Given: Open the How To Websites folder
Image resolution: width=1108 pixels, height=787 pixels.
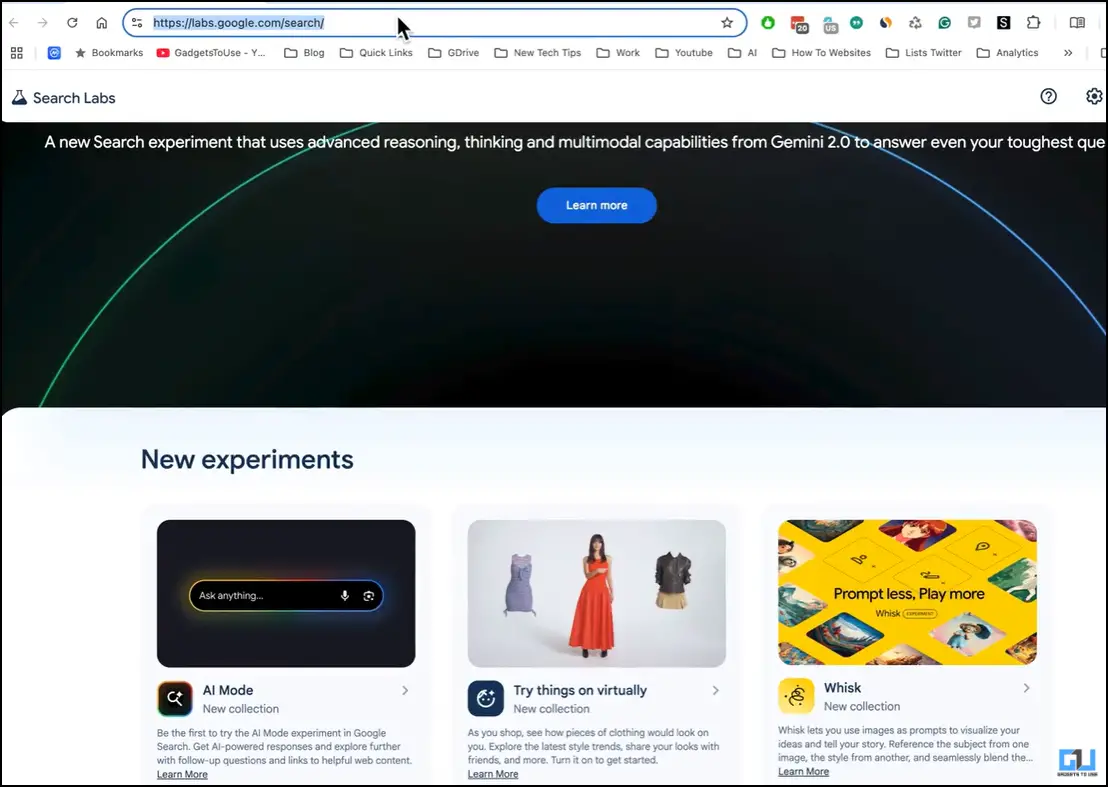Looking at the screenshot, I should [821, 53].
